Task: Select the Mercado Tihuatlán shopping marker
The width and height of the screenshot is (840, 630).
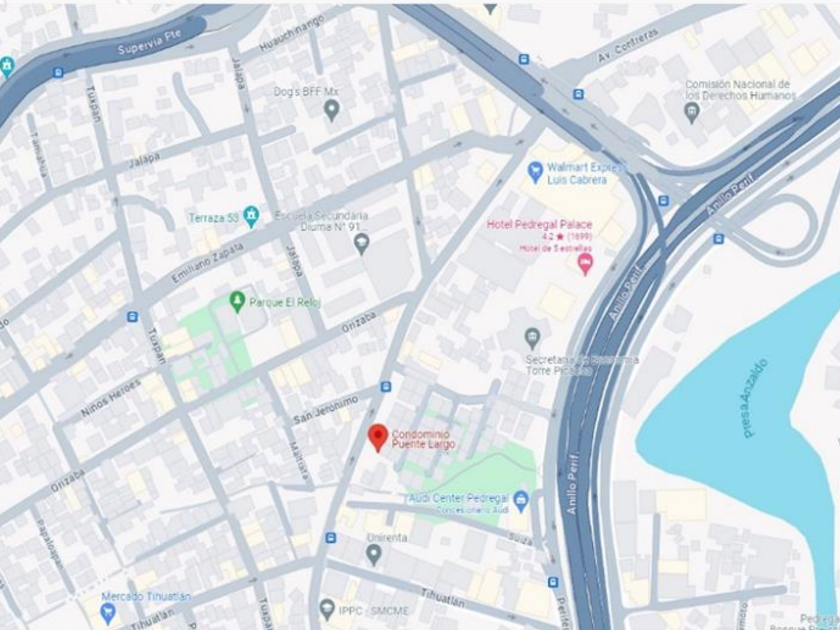Action: pyautogui.click(x=108, y=613)
